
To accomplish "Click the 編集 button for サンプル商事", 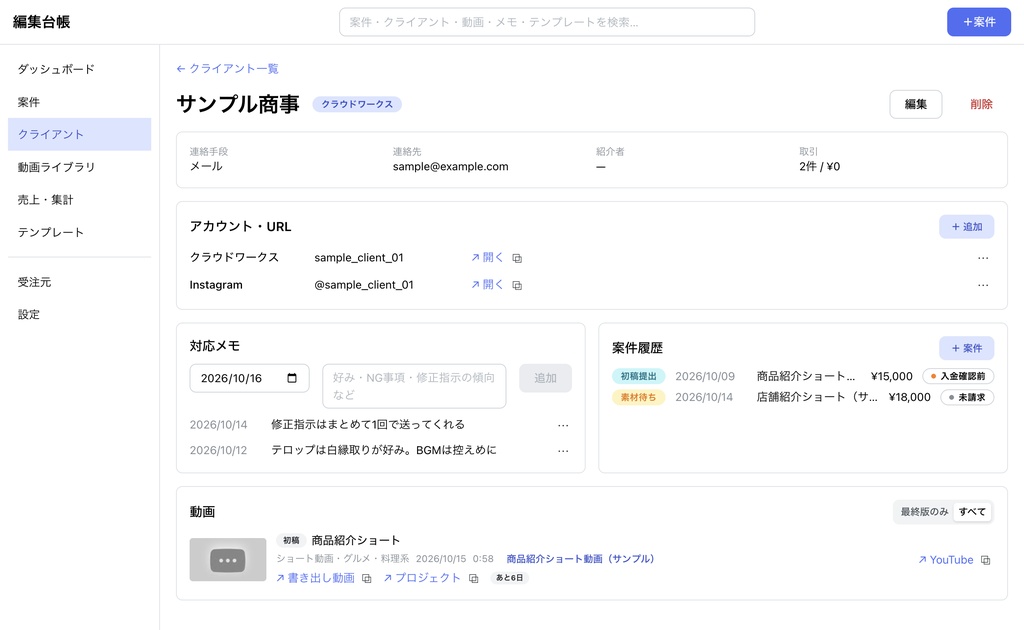I will [x=916, y=104].
